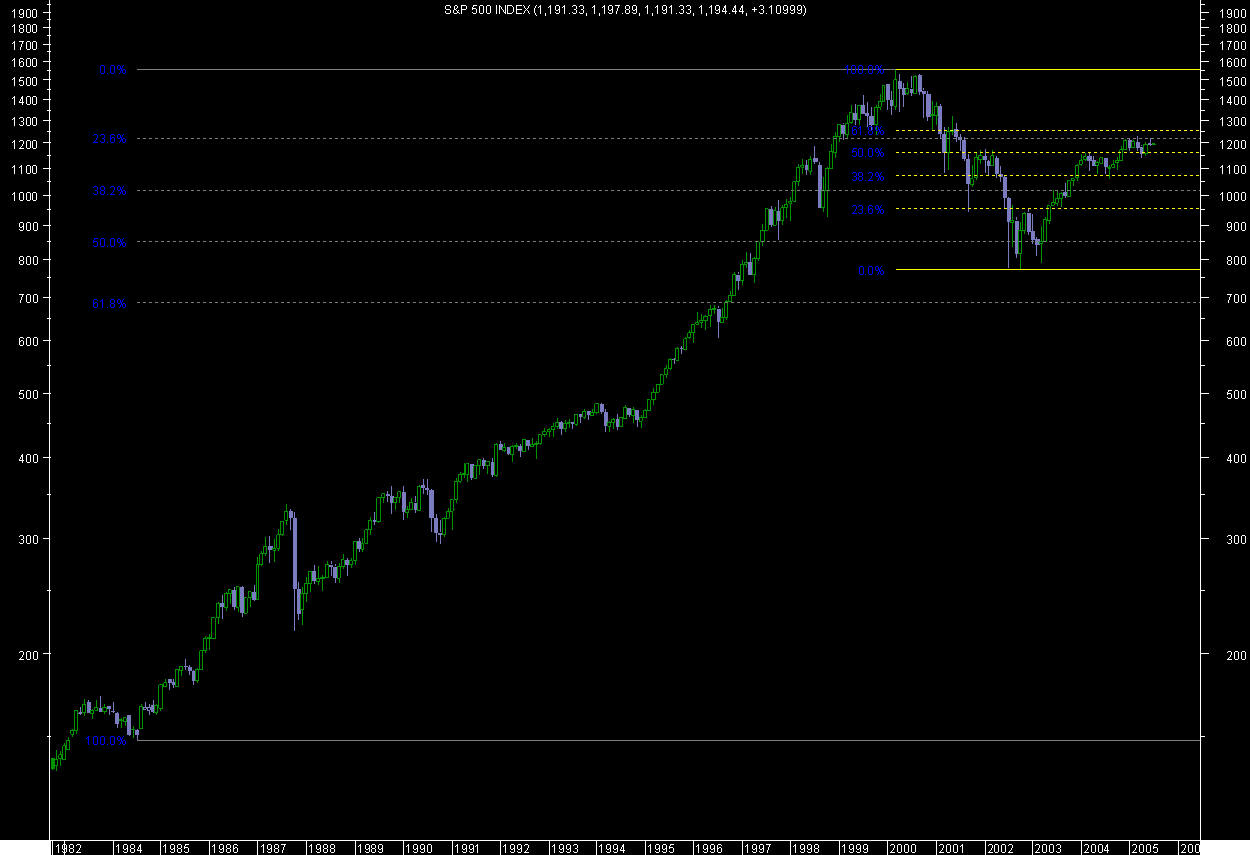Click the 1982 year label on time axis
Screen dimensions: 1250x855
coord(69,848)
